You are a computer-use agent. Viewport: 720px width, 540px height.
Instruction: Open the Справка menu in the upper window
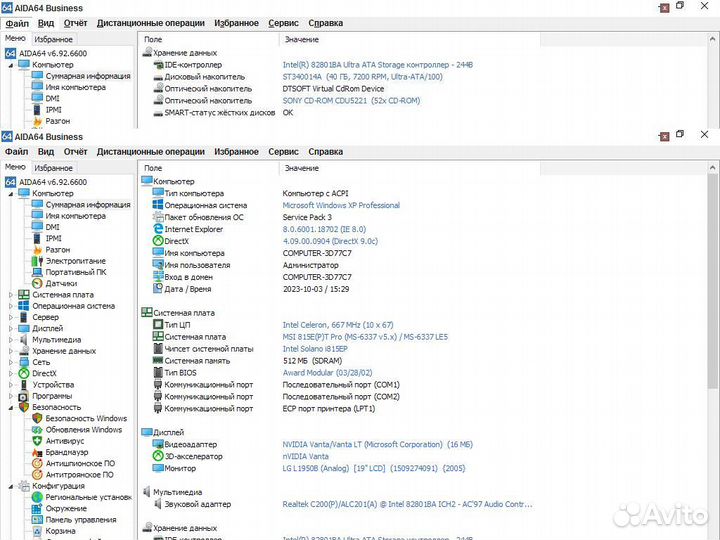[326, 23]
